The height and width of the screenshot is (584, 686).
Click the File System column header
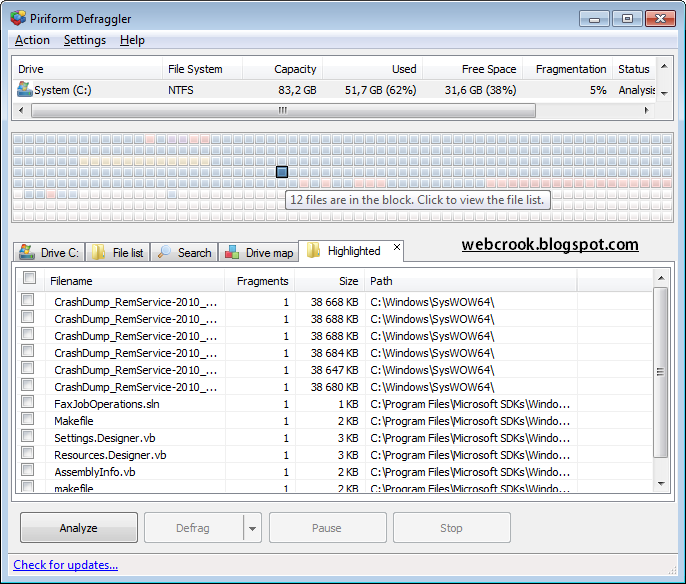click(x=202, y=69)
